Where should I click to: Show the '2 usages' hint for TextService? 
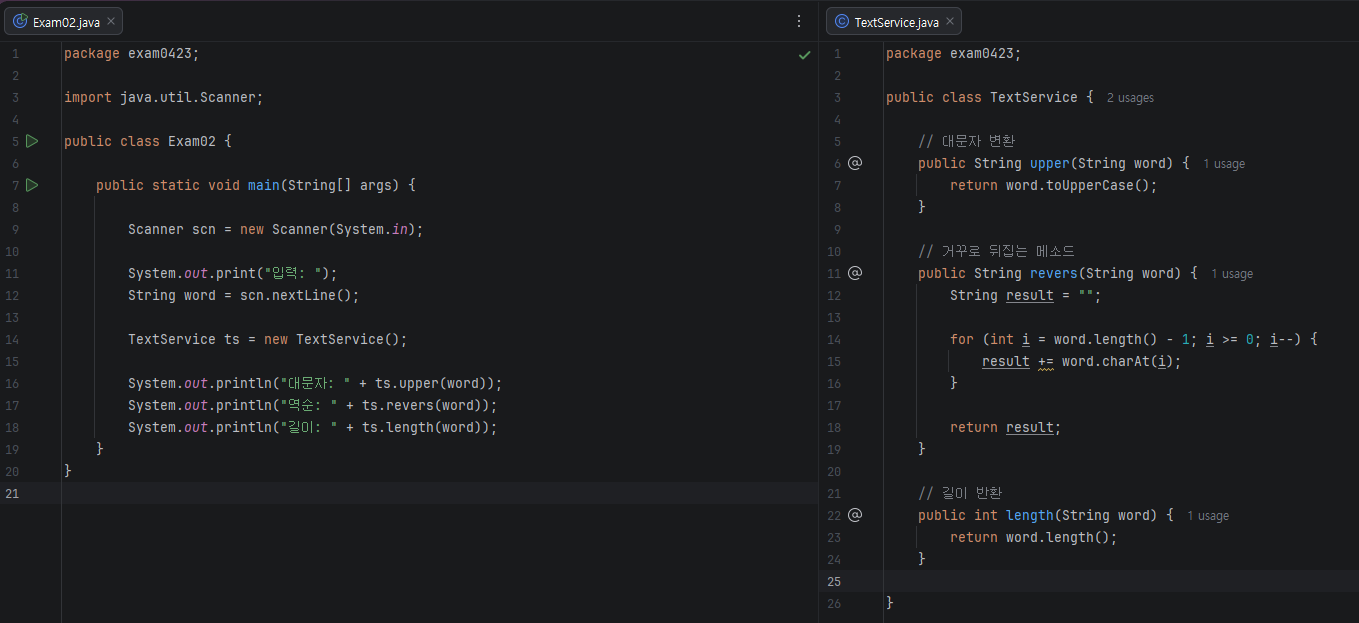click(x=1130, y=98)
